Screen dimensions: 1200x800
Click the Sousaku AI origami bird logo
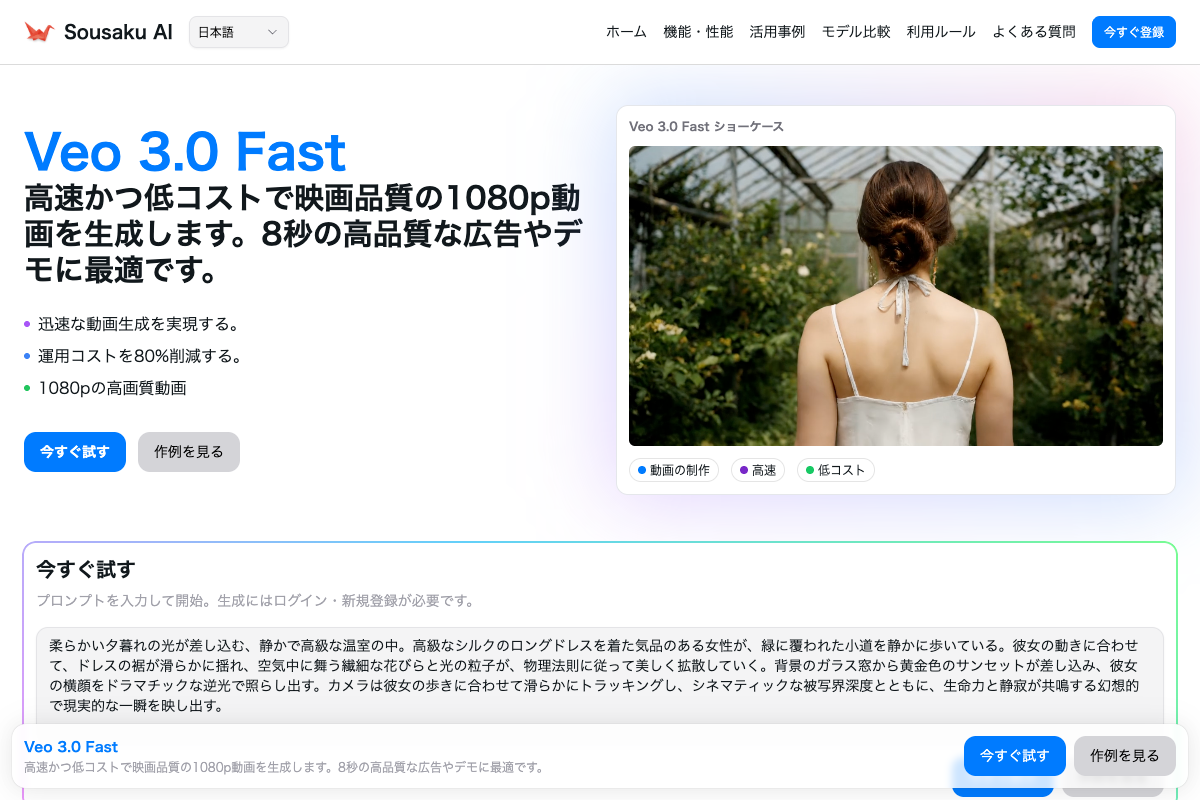[39, 32]
